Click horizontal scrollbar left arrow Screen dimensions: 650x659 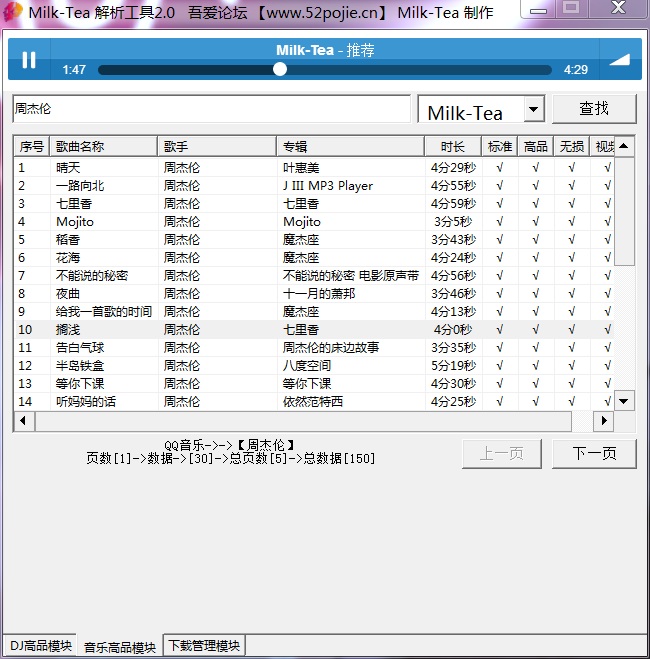pos(24,421)
